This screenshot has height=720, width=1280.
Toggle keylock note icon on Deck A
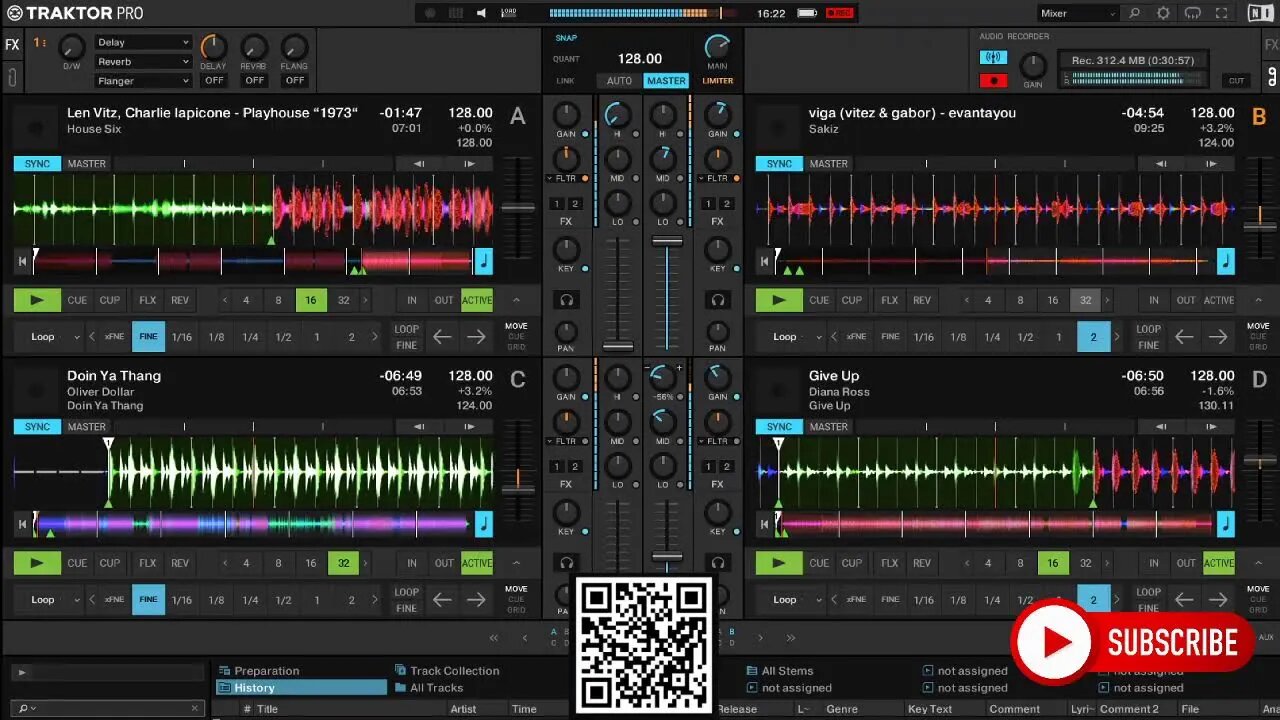tap(483, 262)
